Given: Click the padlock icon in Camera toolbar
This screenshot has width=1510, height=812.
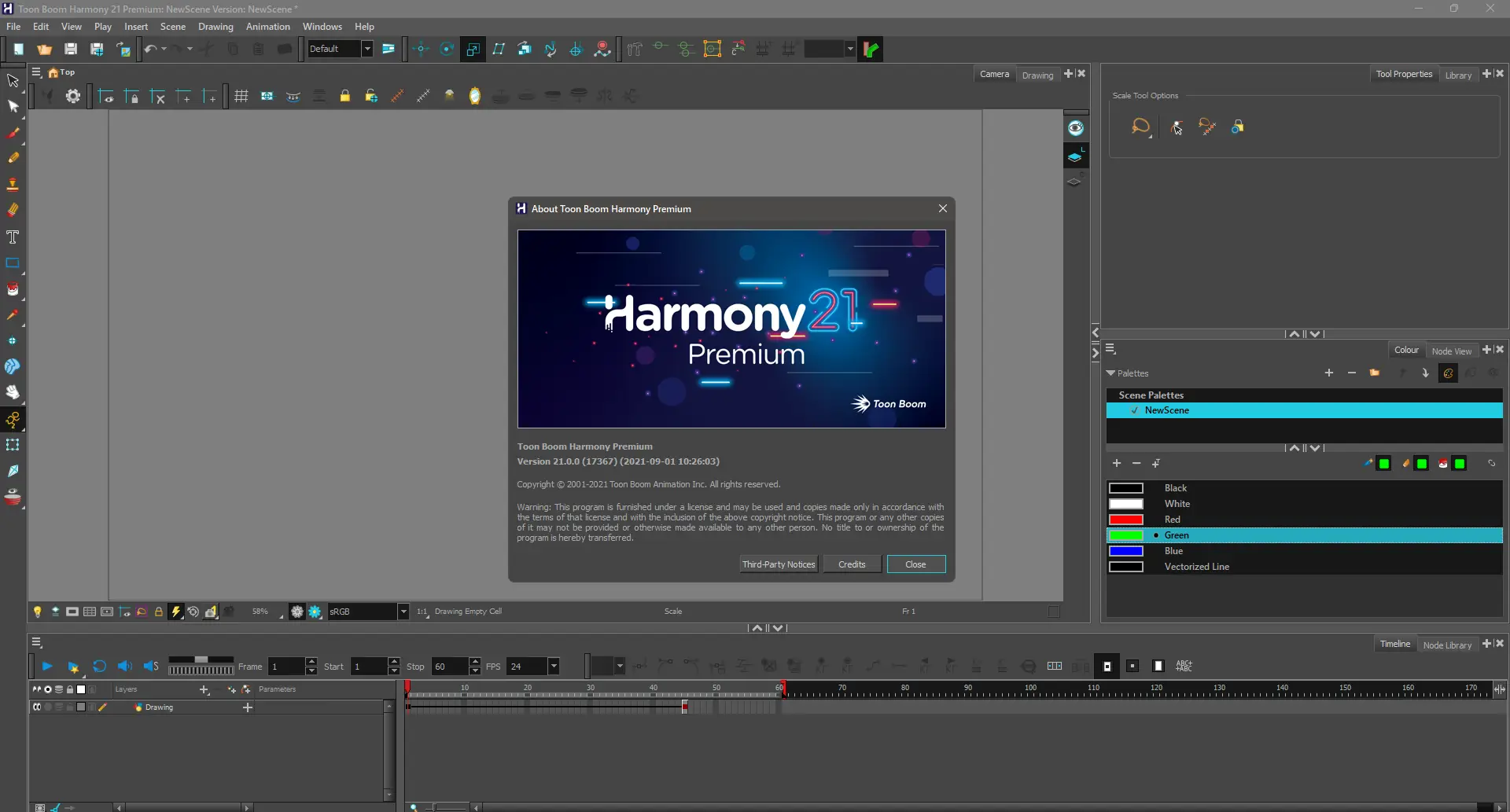Looking at the screenshot, I should point(344,96).
